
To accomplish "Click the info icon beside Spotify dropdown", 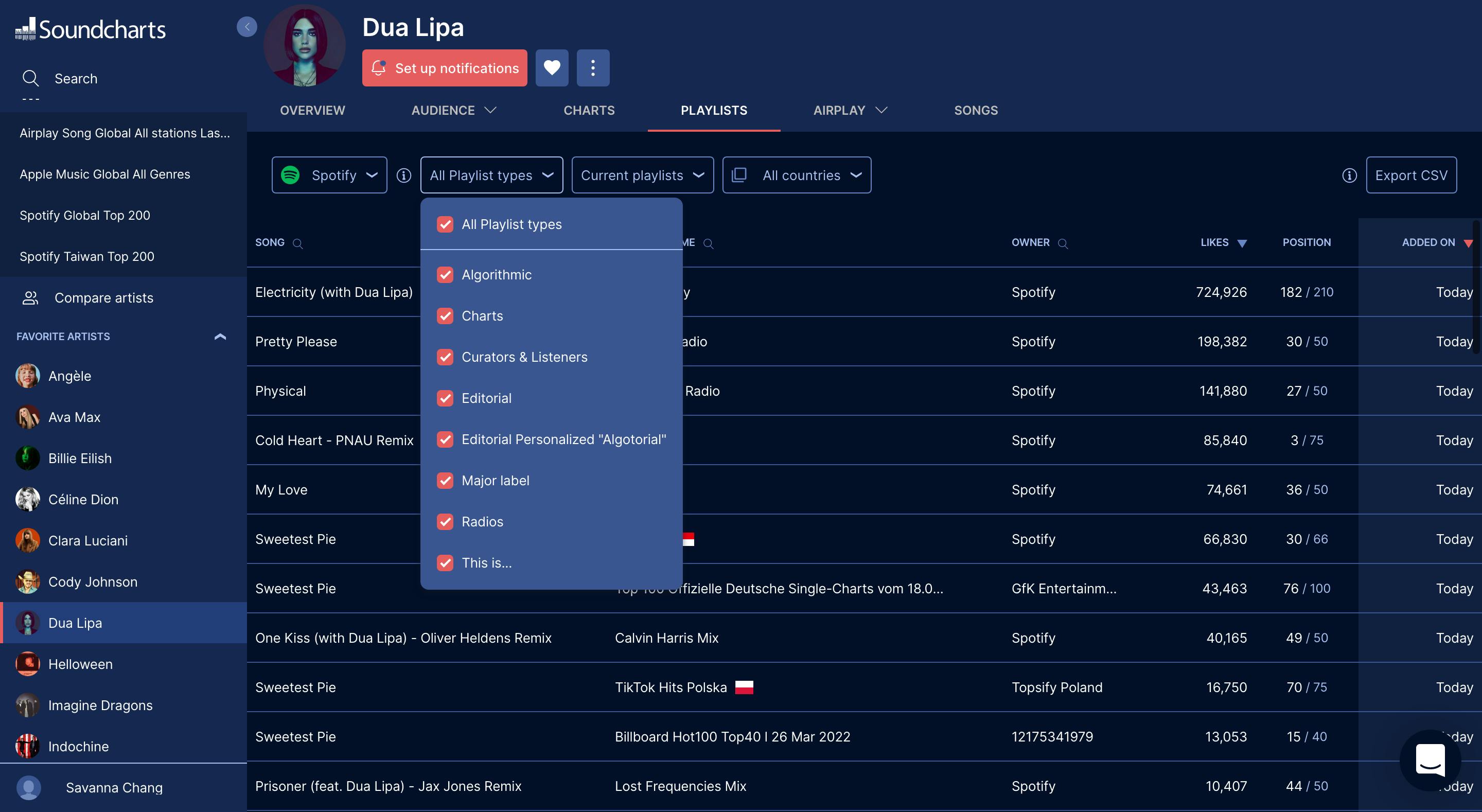I will pos(404,175).
